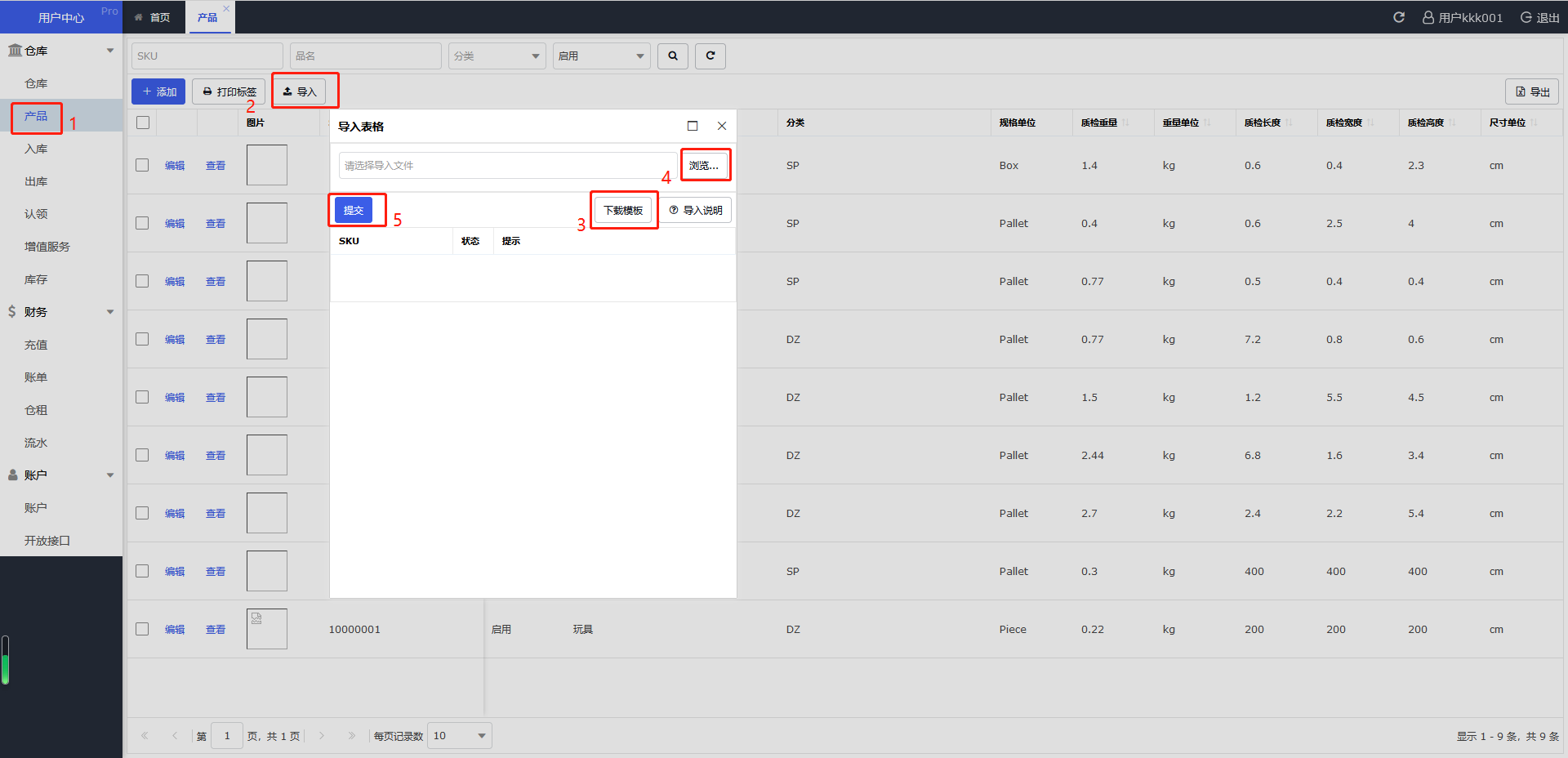The height and width of the screenshot is (758, 1568).
Task: Click 编辑 link in the Box row
Action: coord(175,165)
